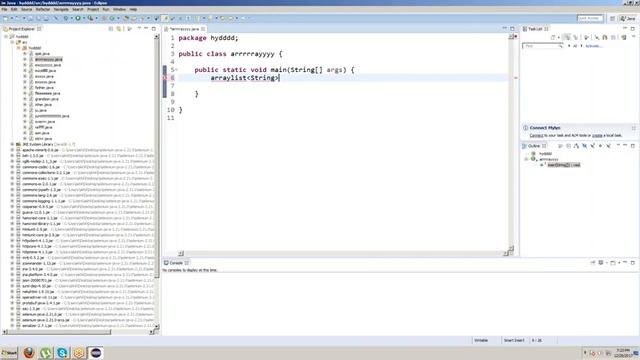Collapse the hydddd package node
The image size is (640, 360).
tap(18, 48)
